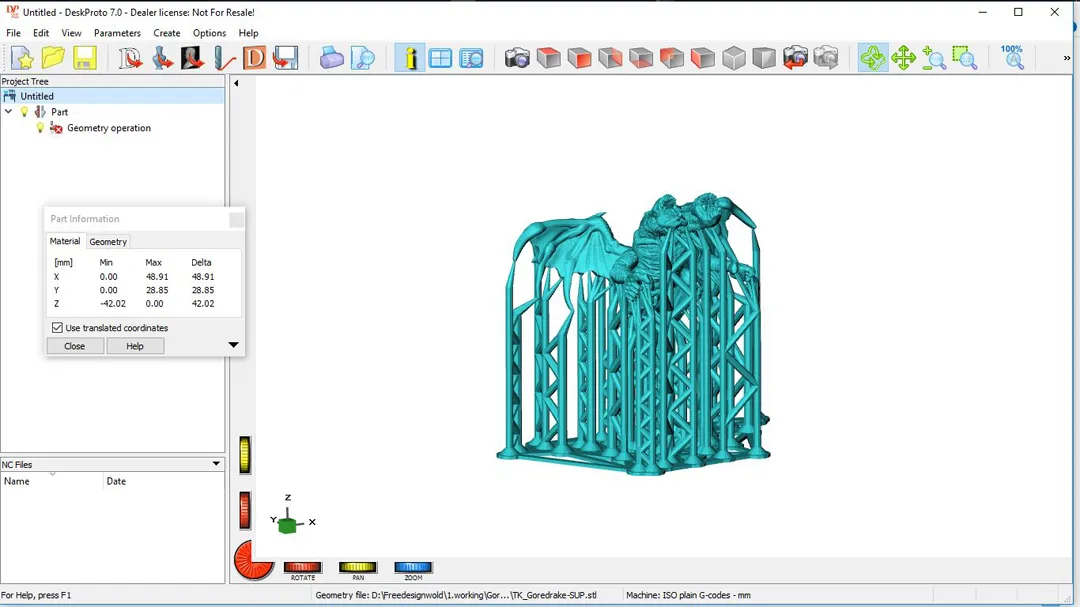Switch to the Geometry tab
This screenshot has width=1080, height=607.
point(108,242)
